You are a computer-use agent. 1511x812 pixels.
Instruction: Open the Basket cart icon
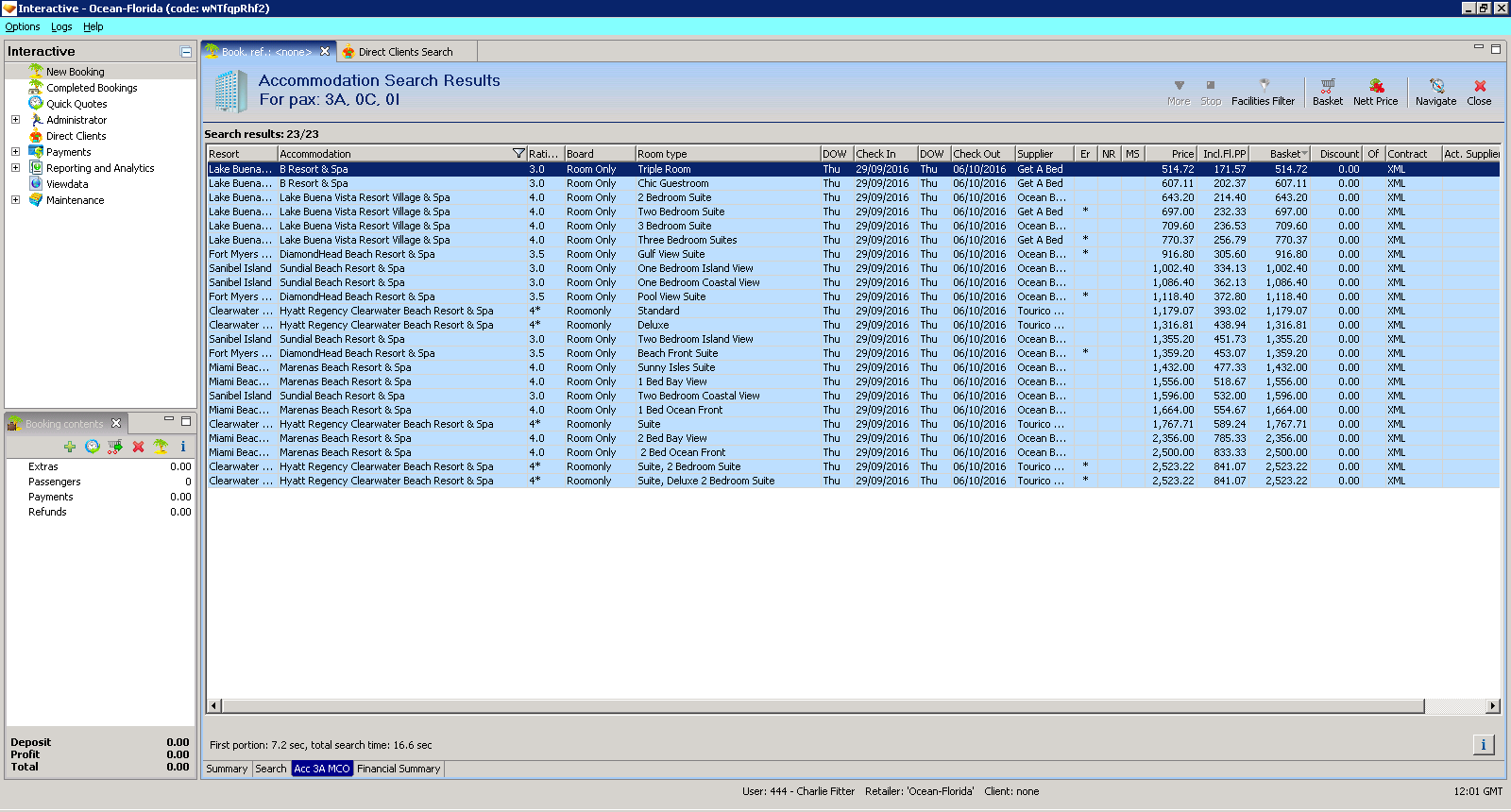[x=1327, y=92]
